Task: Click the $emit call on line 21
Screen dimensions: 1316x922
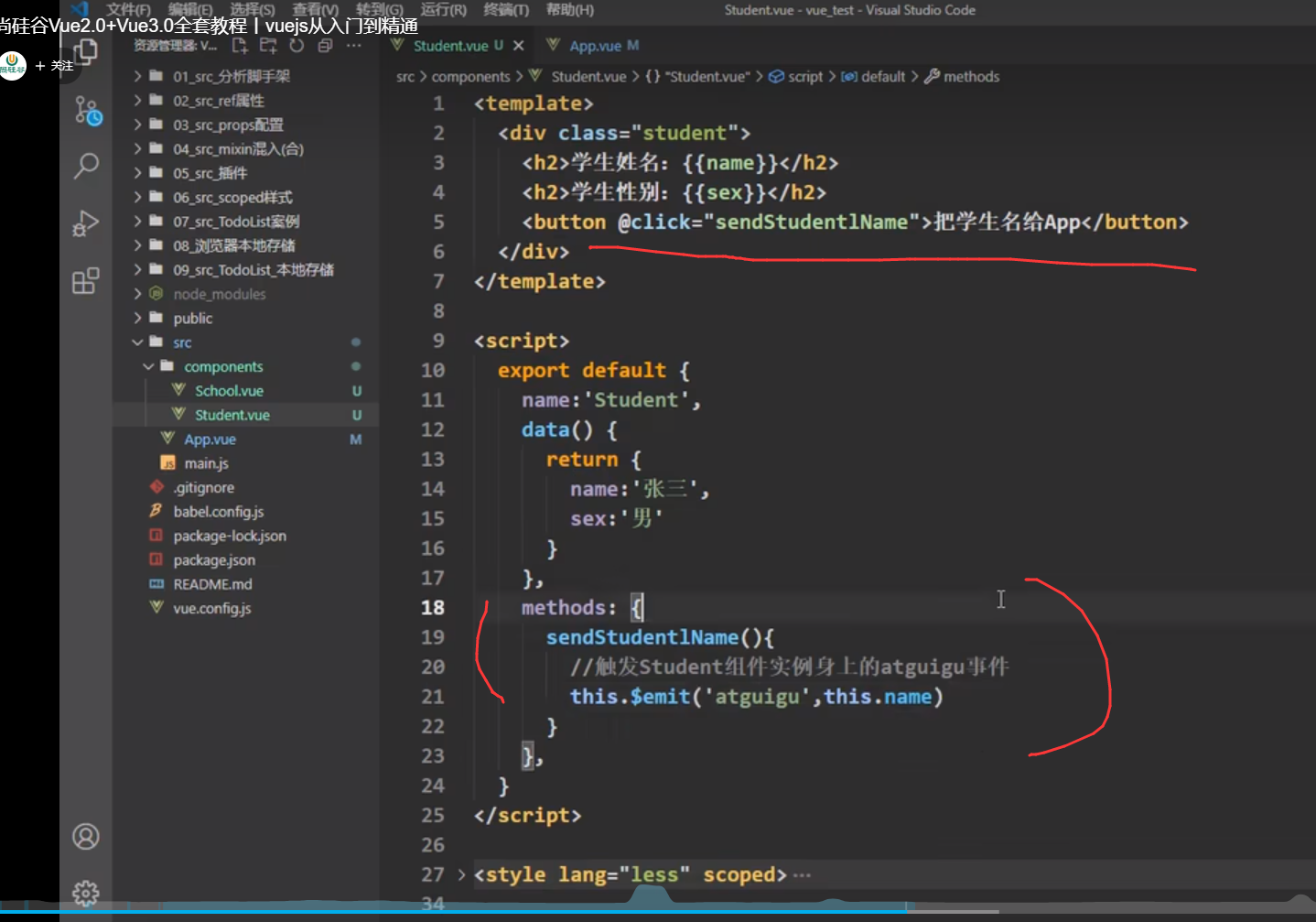Action: [x=660, y=697]
